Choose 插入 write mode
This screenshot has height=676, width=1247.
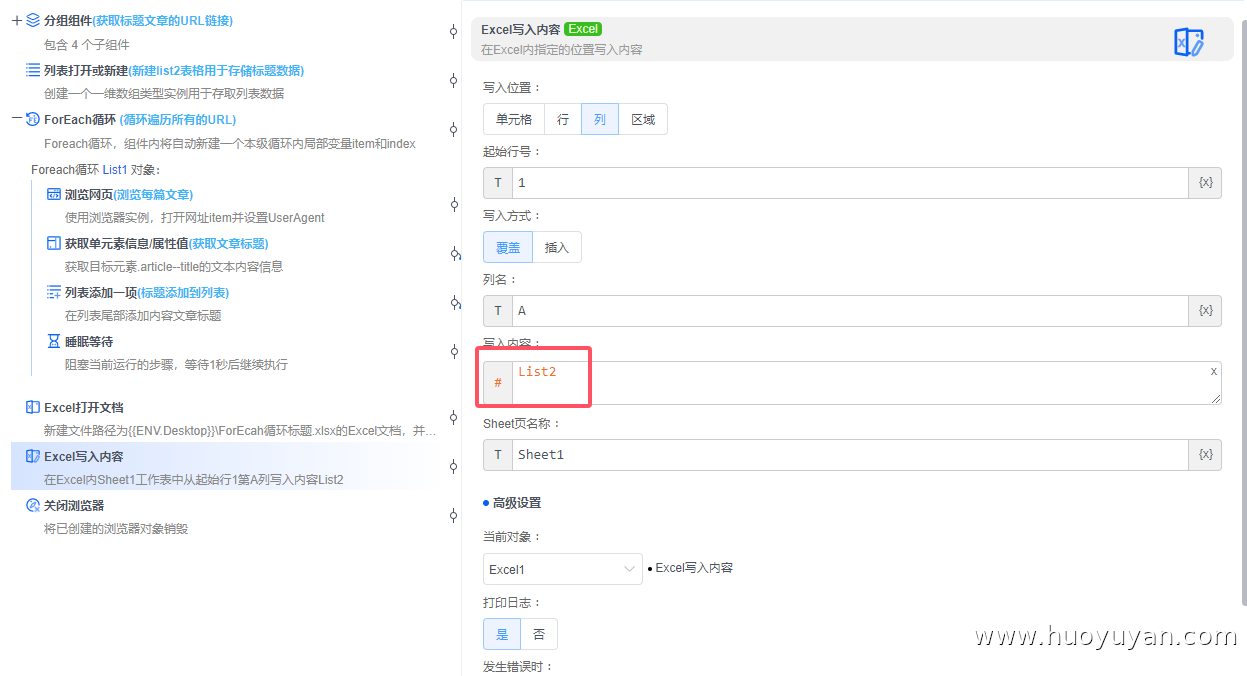pos(557,247)
